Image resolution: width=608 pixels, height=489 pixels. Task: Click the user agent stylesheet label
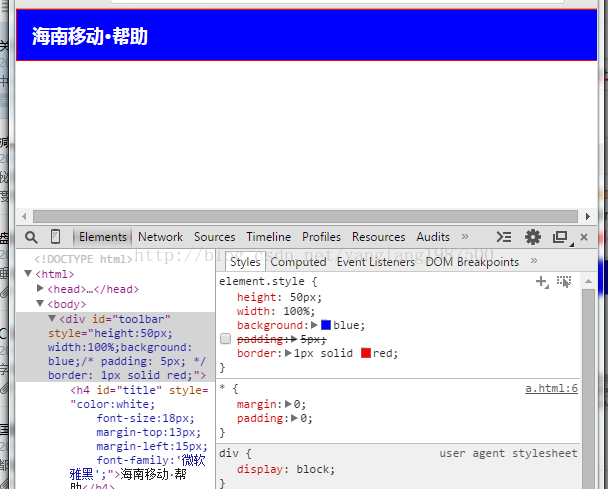[x=508, y=453]
